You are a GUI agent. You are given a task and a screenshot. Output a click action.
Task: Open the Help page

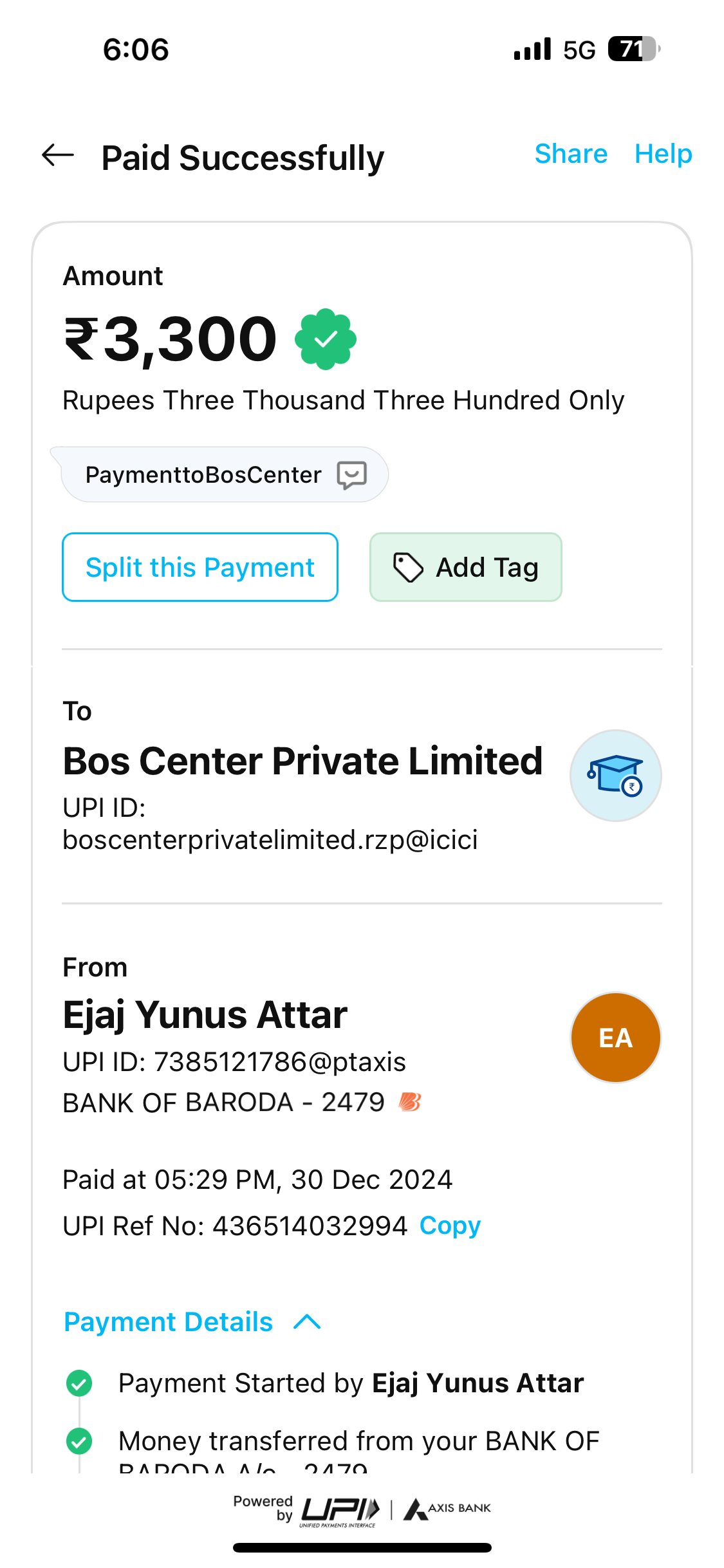coord(663,154)
